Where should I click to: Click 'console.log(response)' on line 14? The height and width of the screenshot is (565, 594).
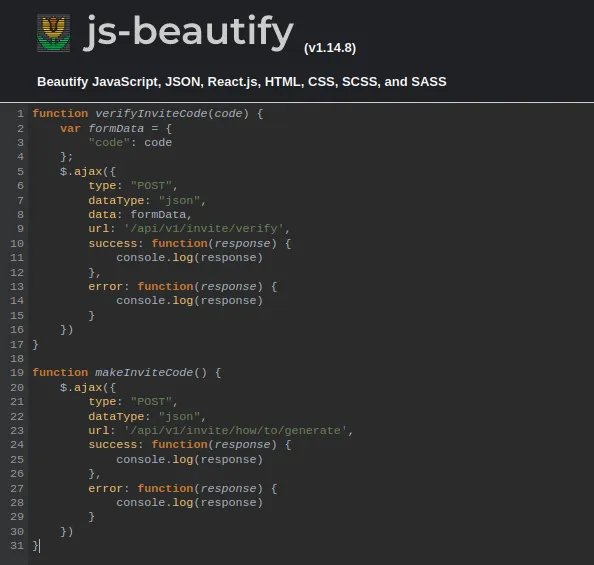[x=189, y=300]
